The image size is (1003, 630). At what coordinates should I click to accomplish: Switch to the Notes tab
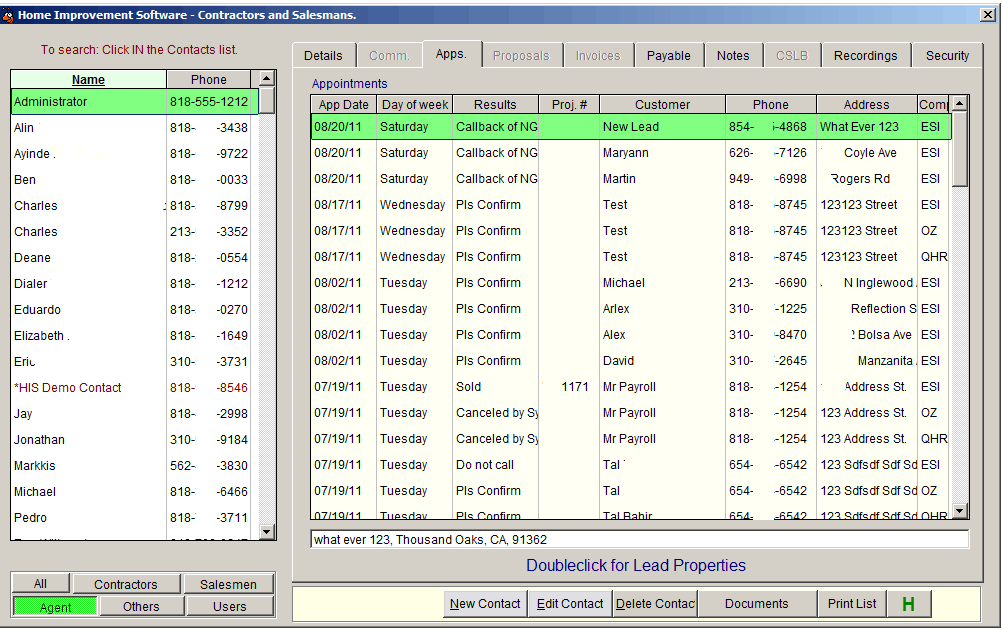pos(733,56)
